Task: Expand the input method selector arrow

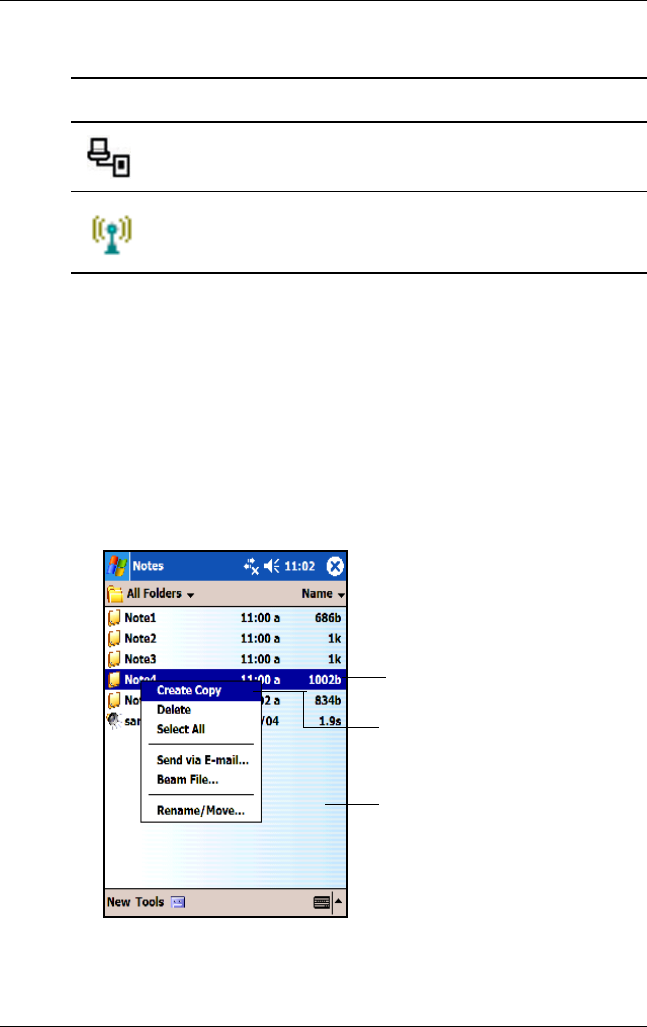Action: (x=339, y=902)
